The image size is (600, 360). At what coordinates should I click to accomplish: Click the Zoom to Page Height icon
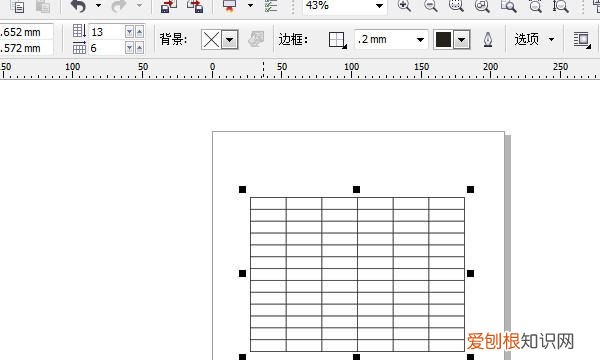[x=561, y=6]
